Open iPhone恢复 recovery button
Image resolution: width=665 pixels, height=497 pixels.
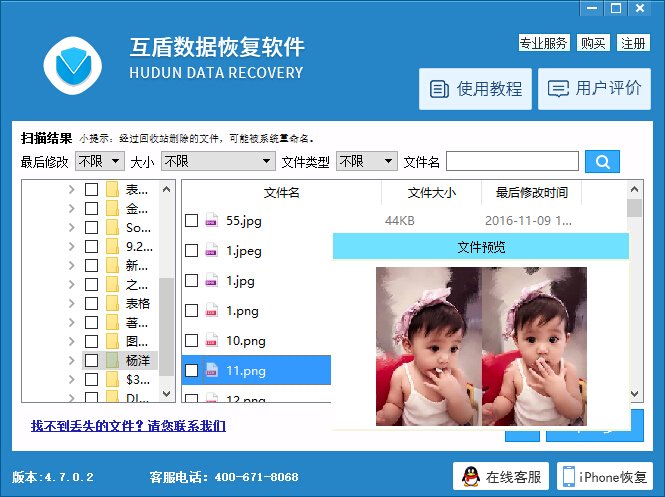(x=605, y=477)
